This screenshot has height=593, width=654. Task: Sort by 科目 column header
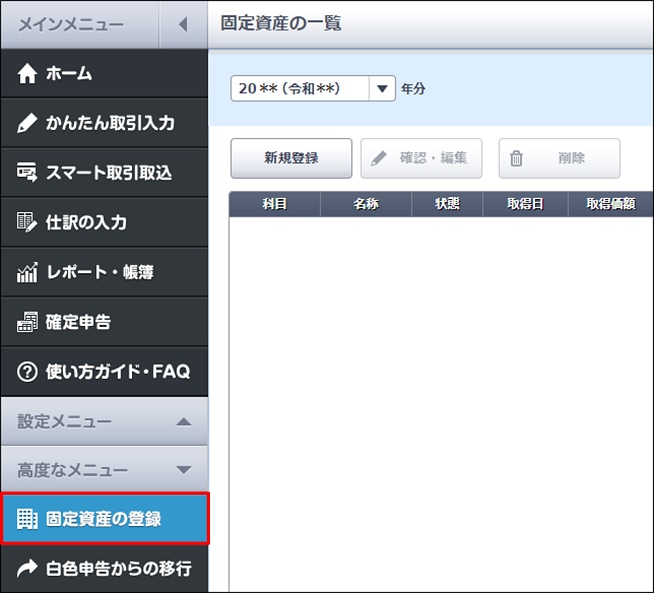tap(274, 204)
